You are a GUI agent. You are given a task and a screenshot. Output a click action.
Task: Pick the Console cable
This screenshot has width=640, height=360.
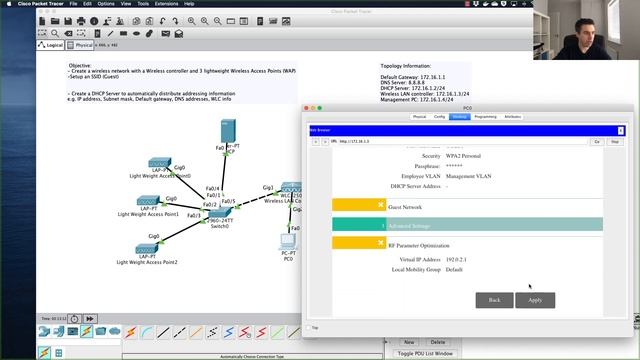pyautogui.click(x=147, y=333)
